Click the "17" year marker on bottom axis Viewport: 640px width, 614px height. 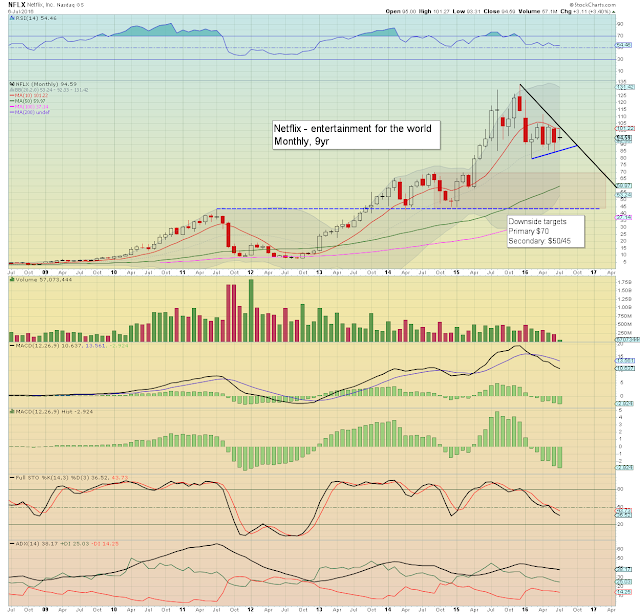pos(593,610)
